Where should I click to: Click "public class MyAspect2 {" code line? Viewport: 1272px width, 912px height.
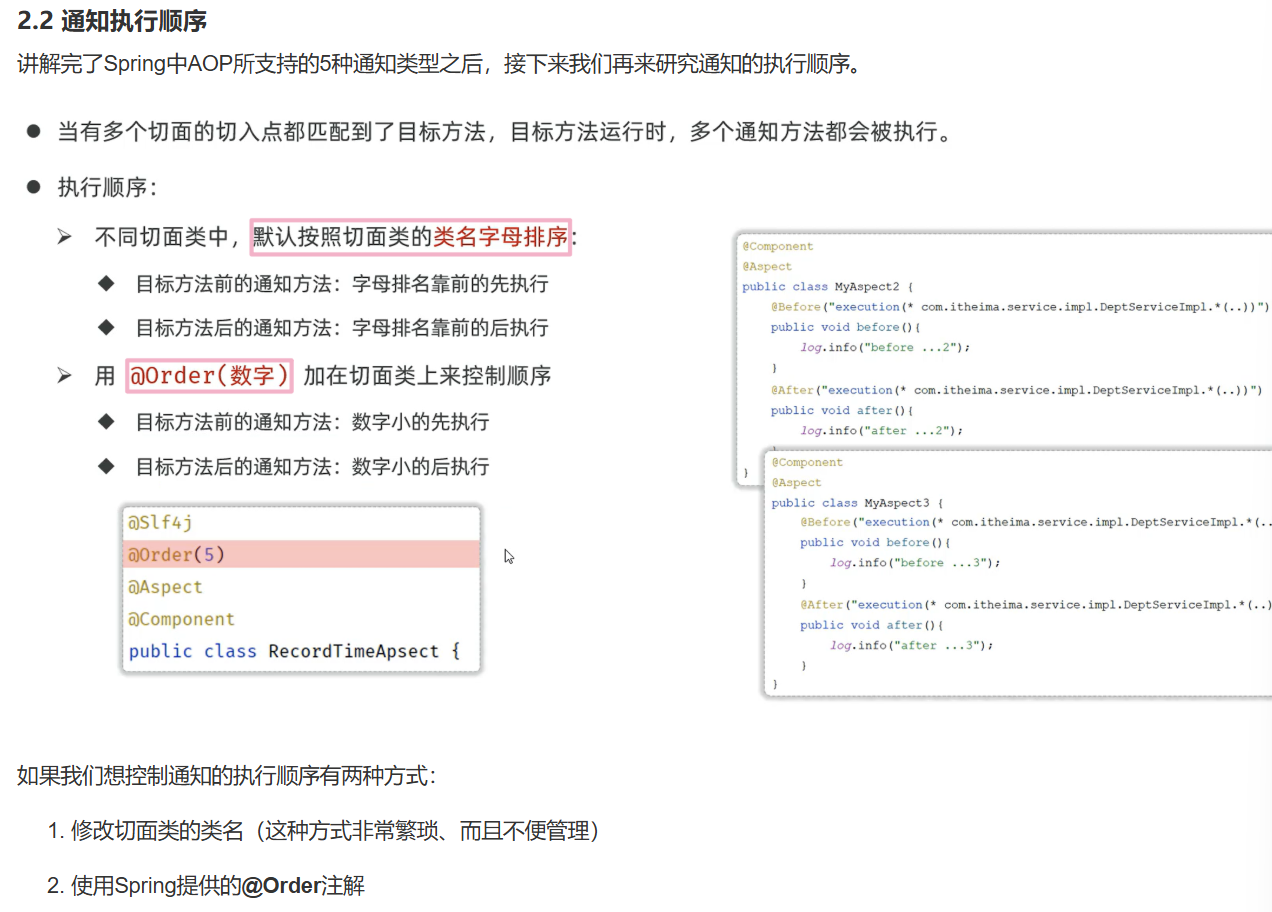(x=828, y=286)
